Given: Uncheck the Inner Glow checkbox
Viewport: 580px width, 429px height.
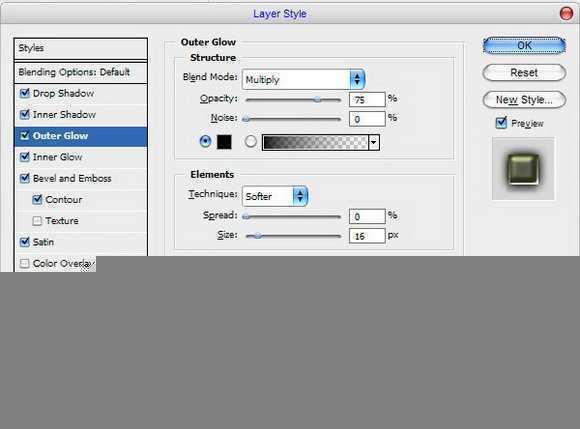Looking at the screenshot, I should pyautogui.click(x=25, y=157).
